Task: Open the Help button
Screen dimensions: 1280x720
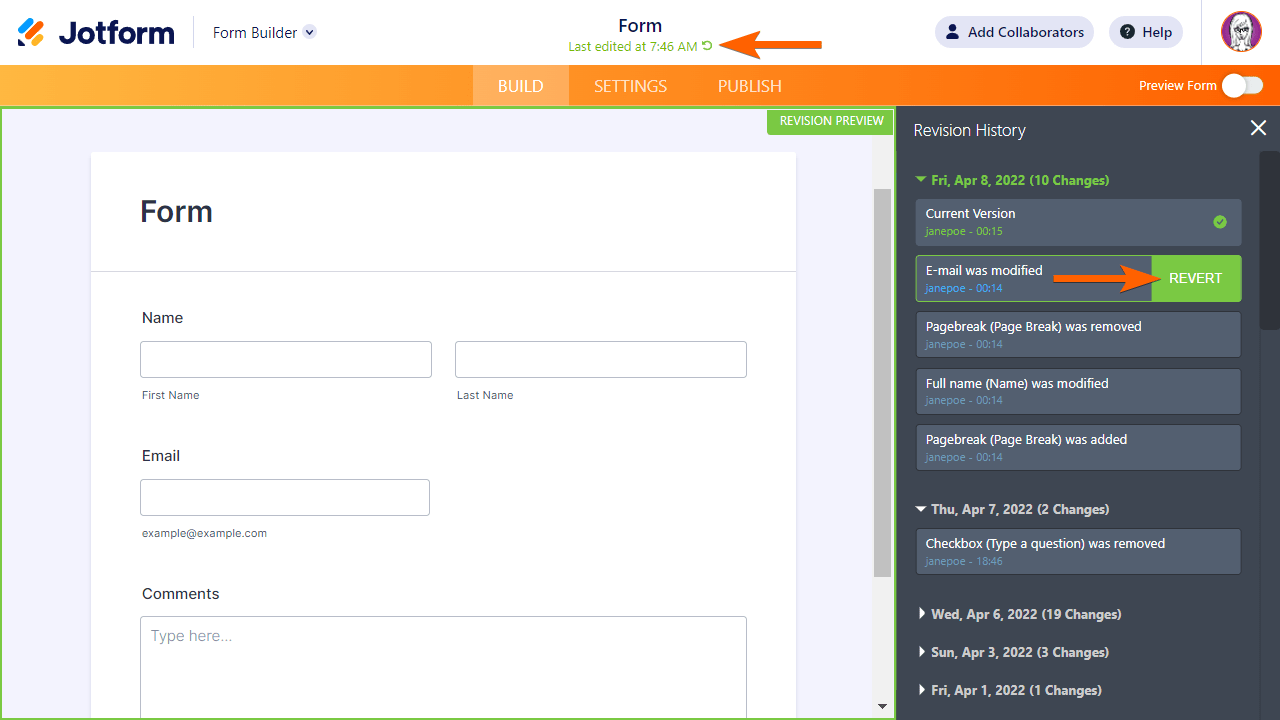Action: click(x=1146, y=32)
